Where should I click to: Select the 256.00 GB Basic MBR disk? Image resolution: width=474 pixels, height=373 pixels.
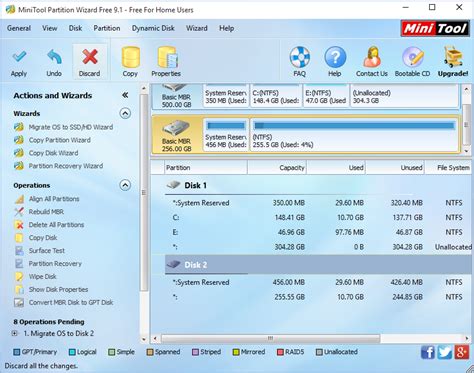pos(177,135)
